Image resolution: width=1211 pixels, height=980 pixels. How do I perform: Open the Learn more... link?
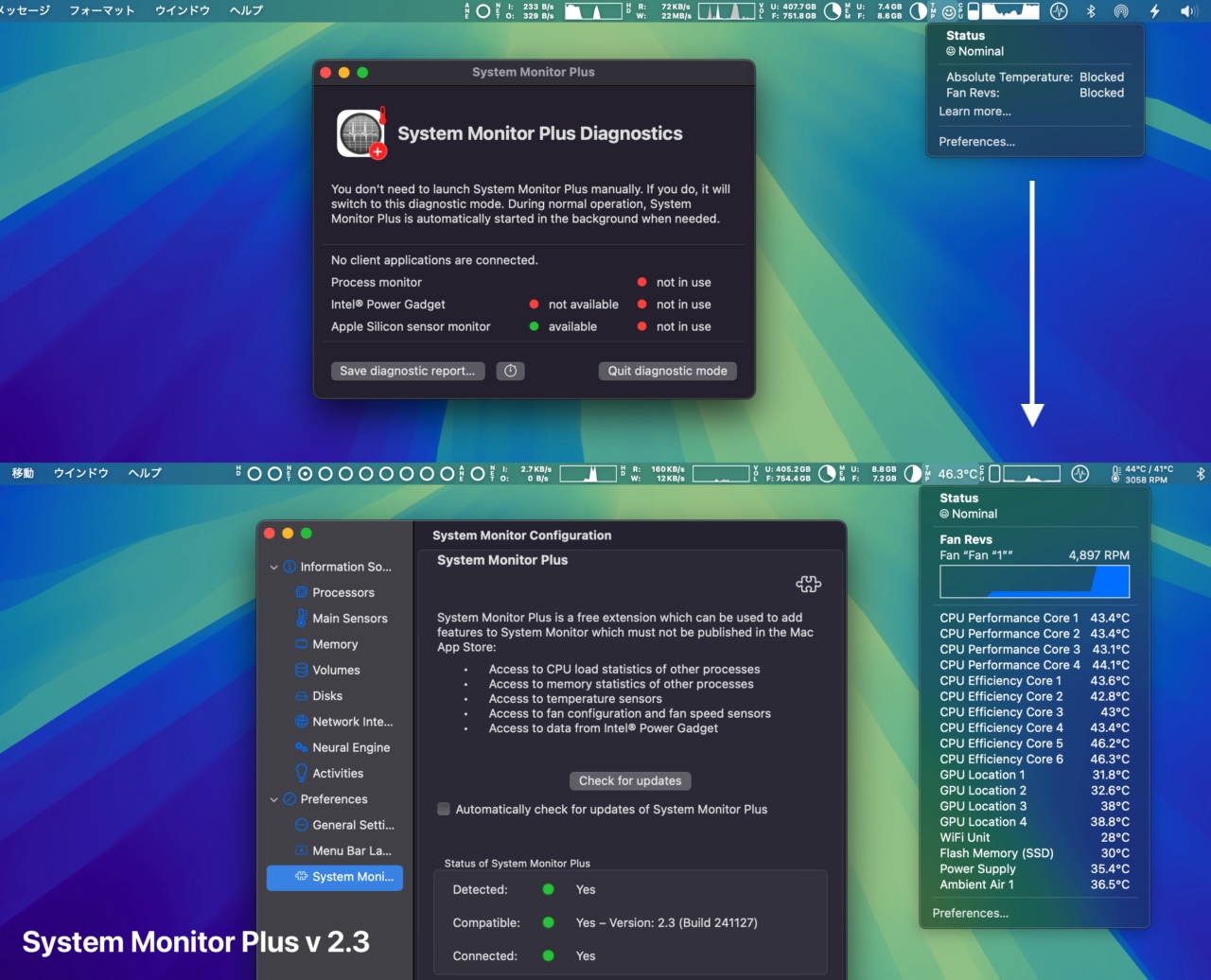coord(974,112)
